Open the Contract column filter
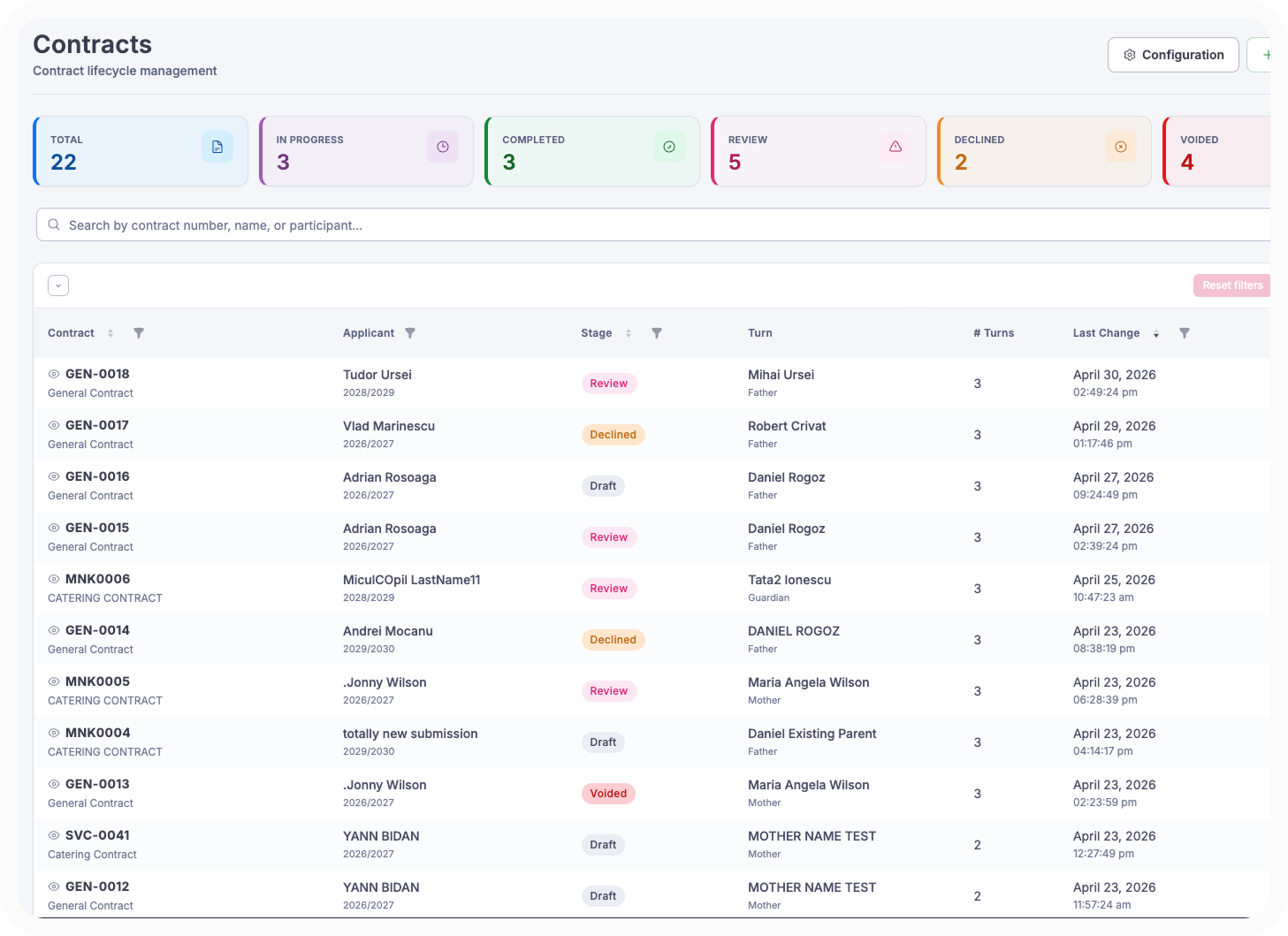Screen dimensions: 1288x936 click(139, 333)
